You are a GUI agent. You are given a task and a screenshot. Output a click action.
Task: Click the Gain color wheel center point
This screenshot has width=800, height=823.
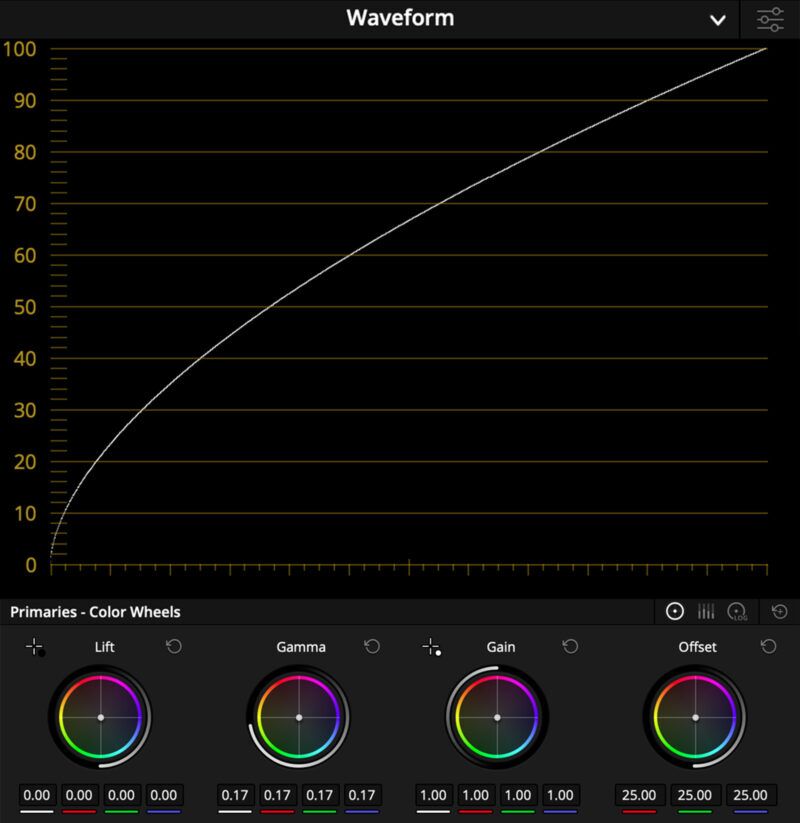point(497,717)
